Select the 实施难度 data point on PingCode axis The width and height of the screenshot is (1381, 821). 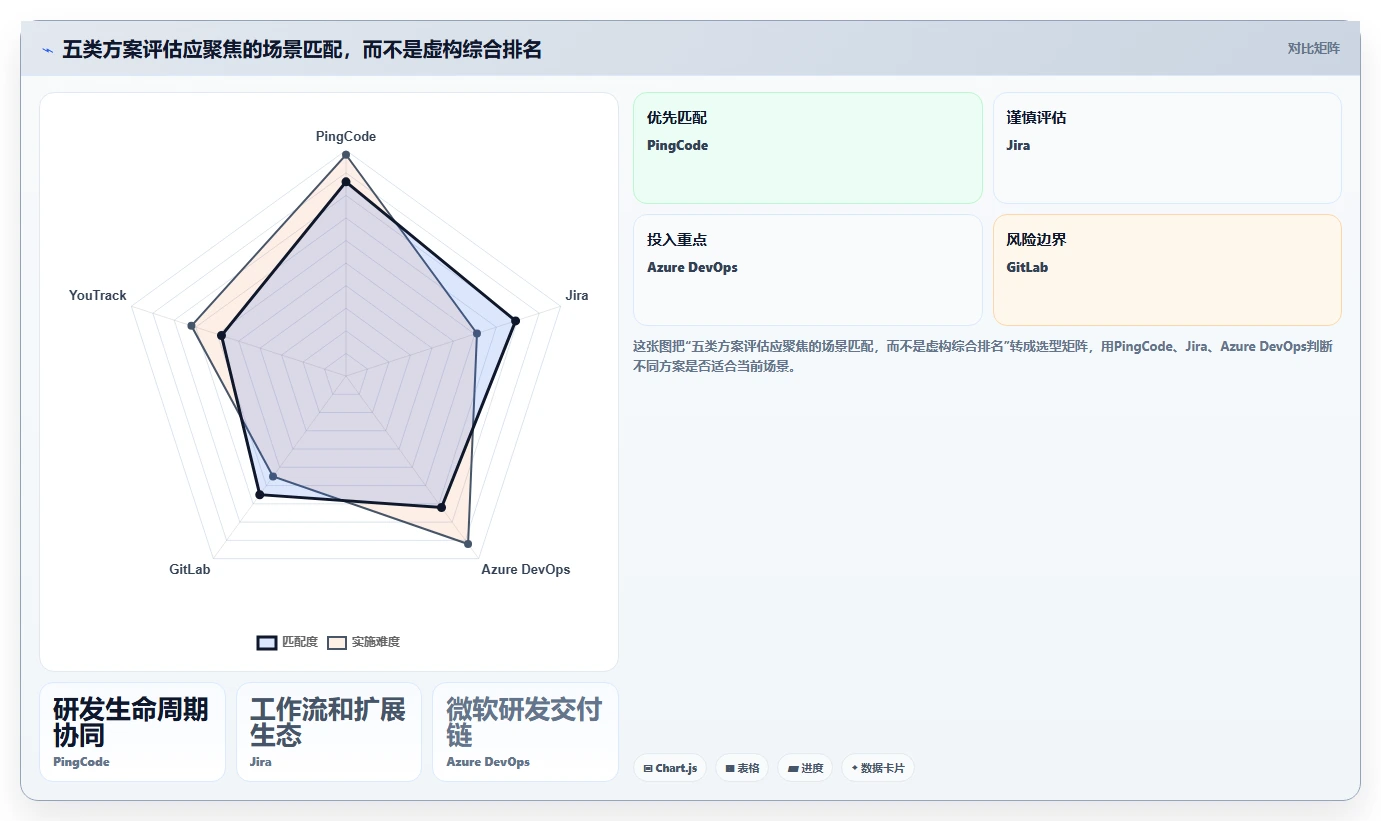click(x=346, y=155)
